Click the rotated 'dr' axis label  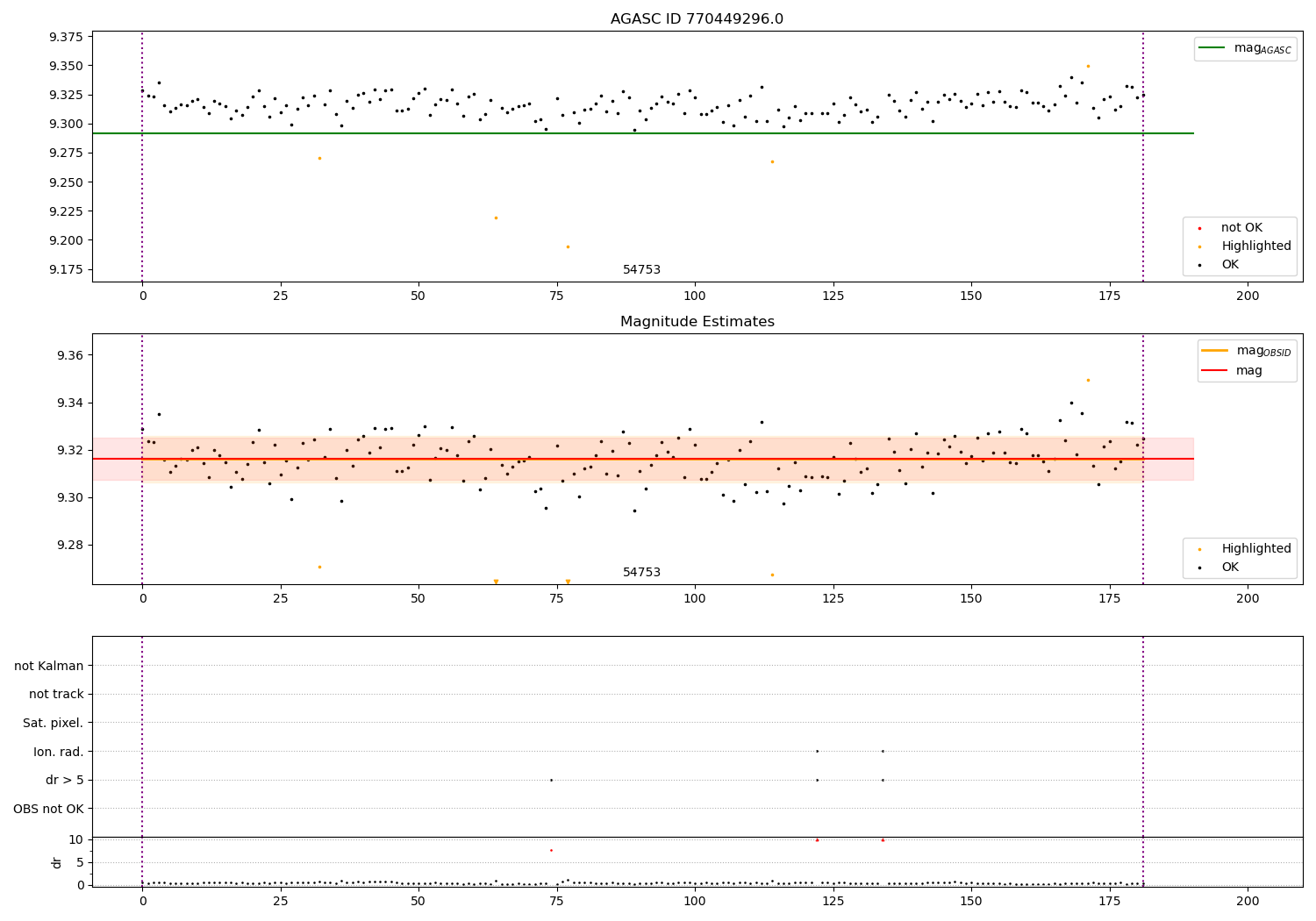[57, 862]
